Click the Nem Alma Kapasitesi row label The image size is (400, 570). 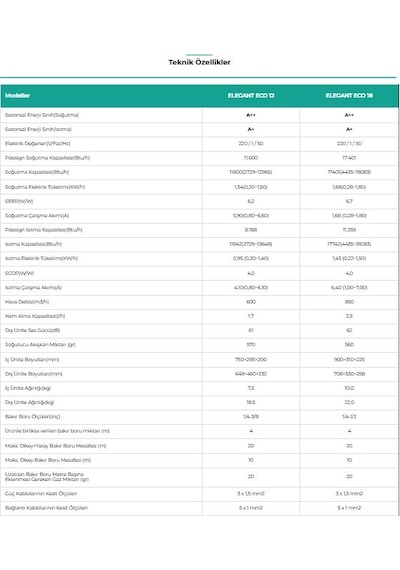35,316
